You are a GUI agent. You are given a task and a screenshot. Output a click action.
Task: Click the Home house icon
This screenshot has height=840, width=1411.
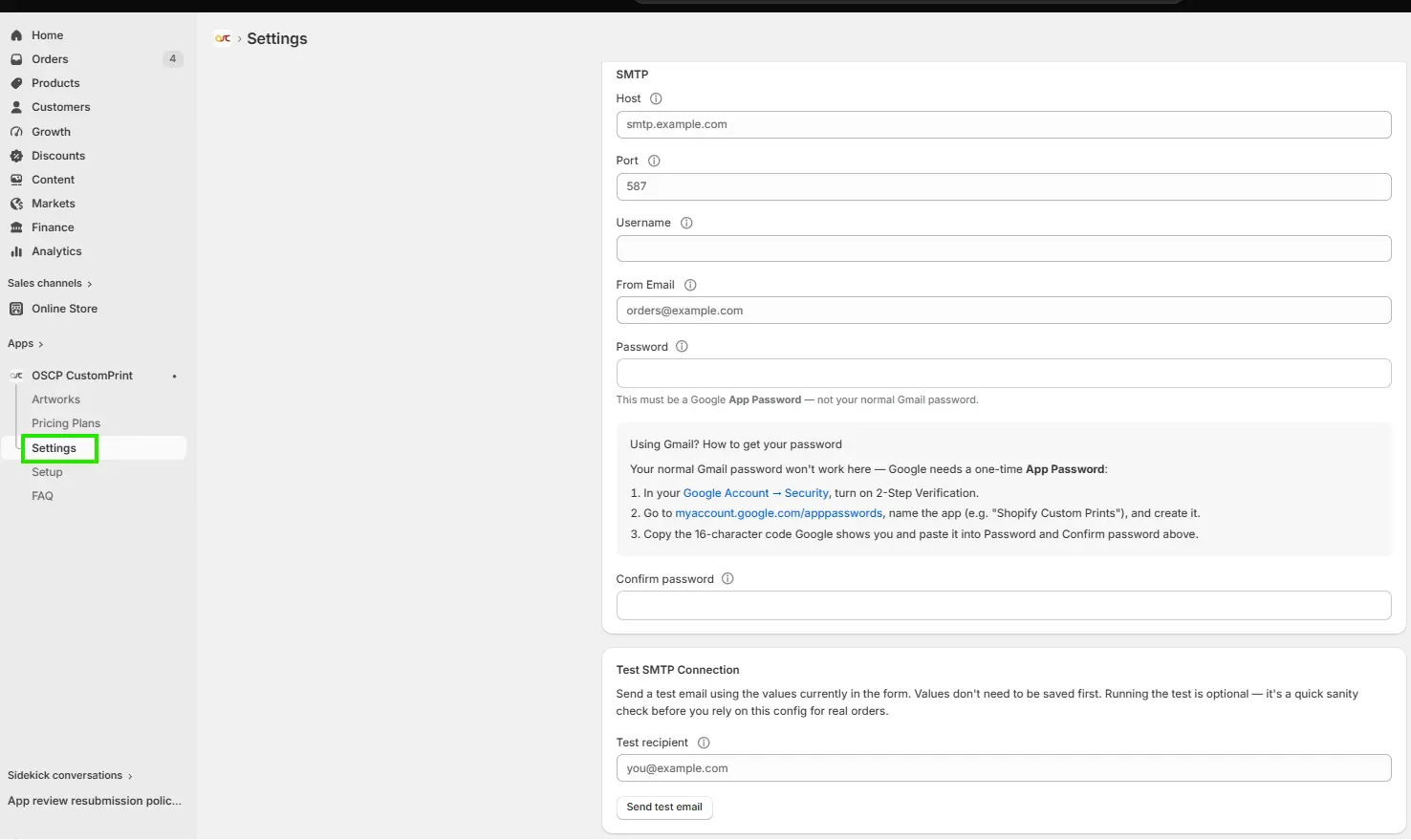coord(16,35)
